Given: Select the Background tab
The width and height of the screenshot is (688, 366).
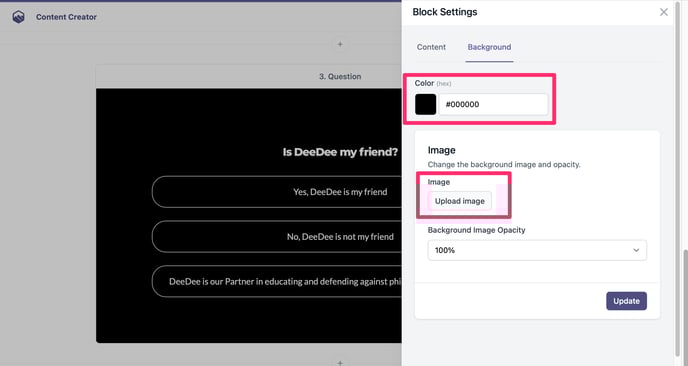Looking at the screenshot, I should 489,47.
